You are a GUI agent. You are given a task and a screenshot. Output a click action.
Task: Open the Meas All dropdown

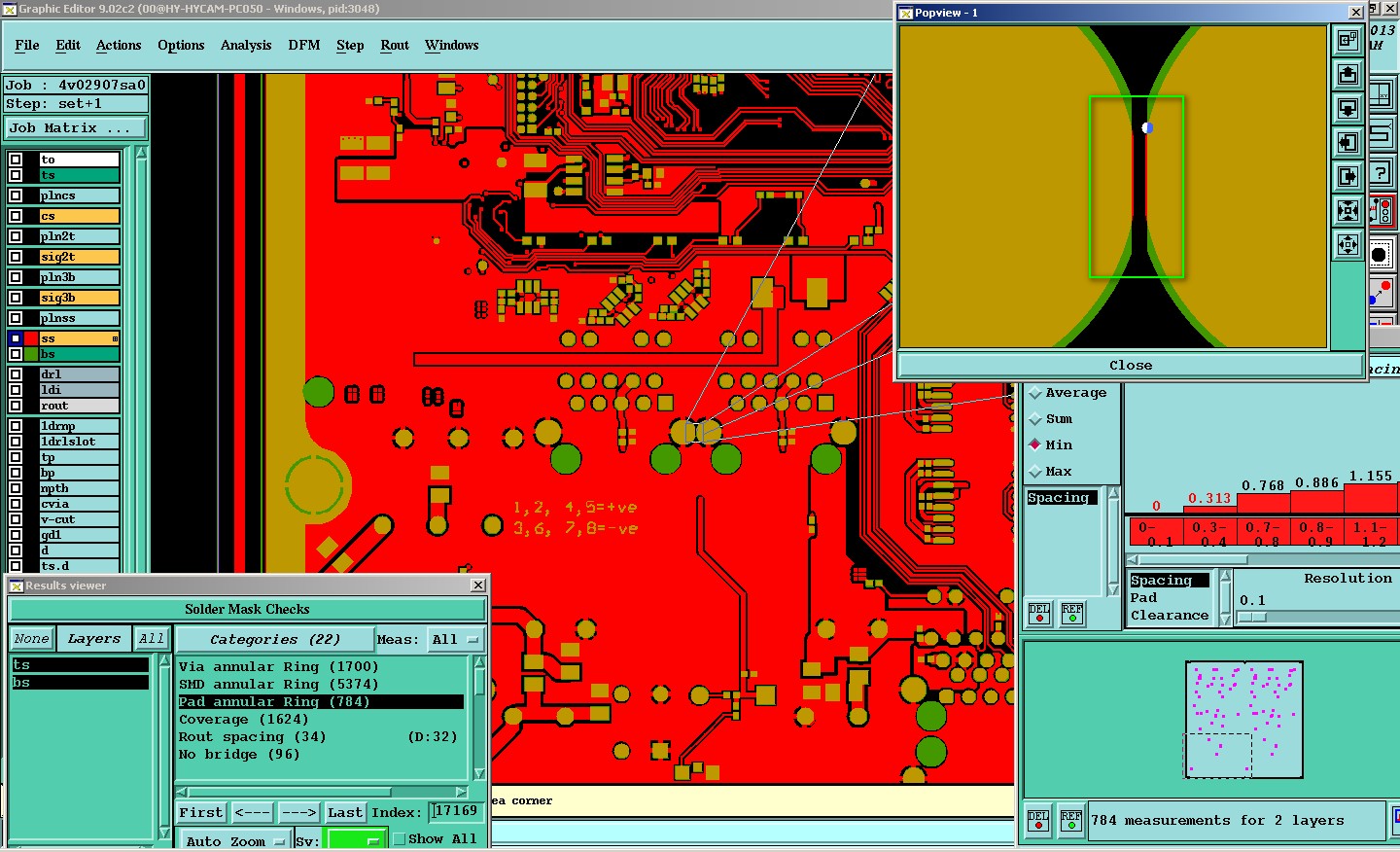(x=456, y=639)
